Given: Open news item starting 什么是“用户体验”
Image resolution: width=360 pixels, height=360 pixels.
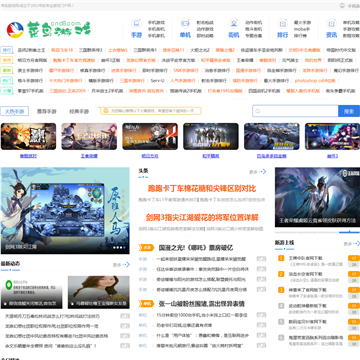Looking at the screenshot, I should (x=203, y=335).
